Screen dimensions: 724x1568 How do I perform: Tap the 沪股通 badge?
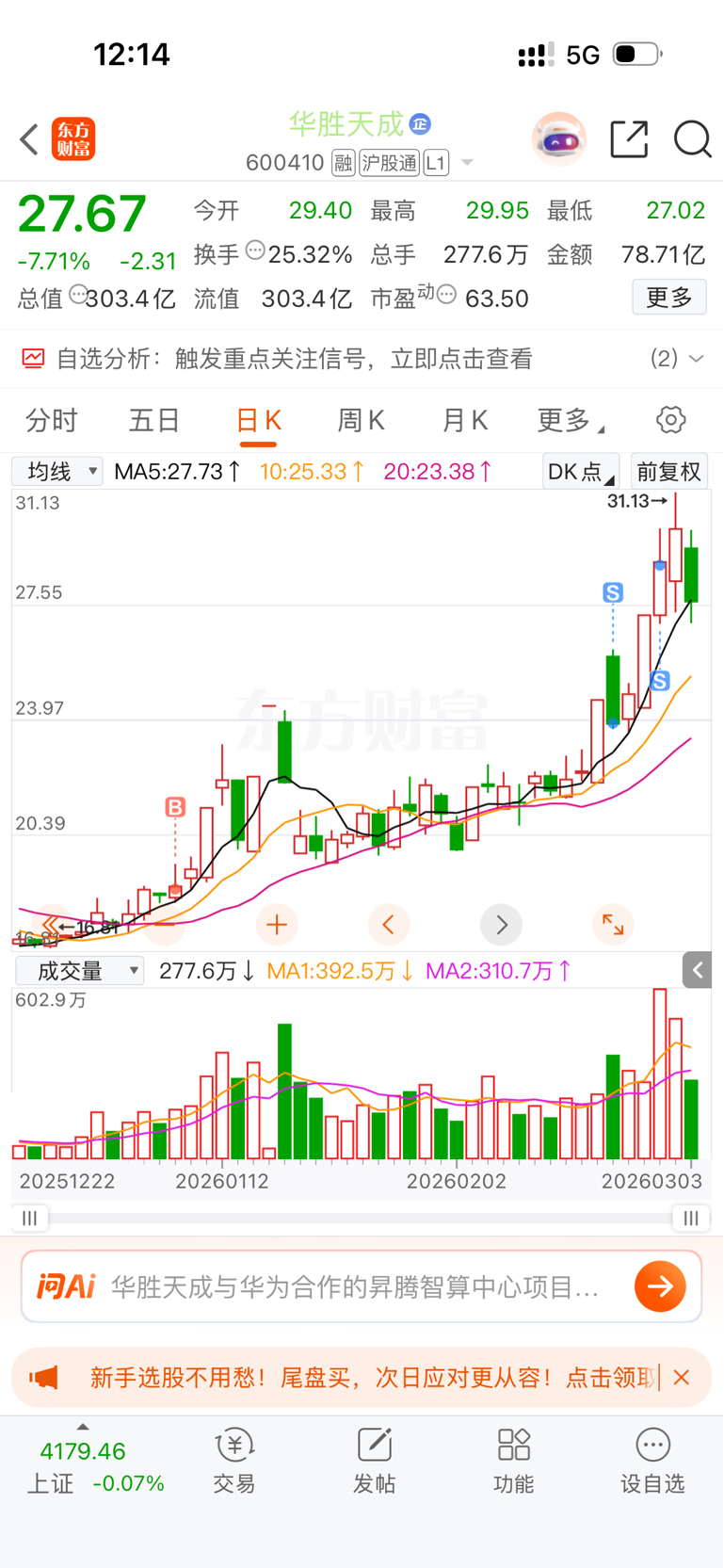(x=389, y=163)
